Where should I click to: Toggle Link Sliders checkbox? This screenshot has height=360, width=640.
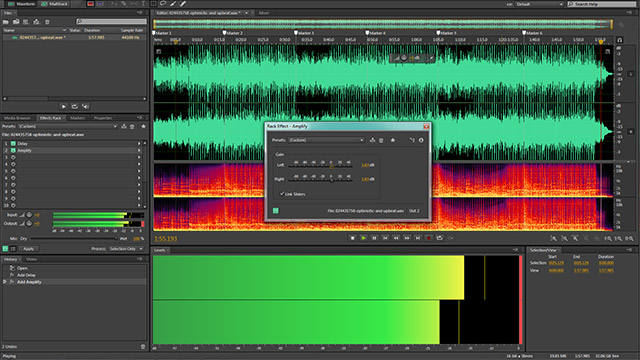click(282, 194)
